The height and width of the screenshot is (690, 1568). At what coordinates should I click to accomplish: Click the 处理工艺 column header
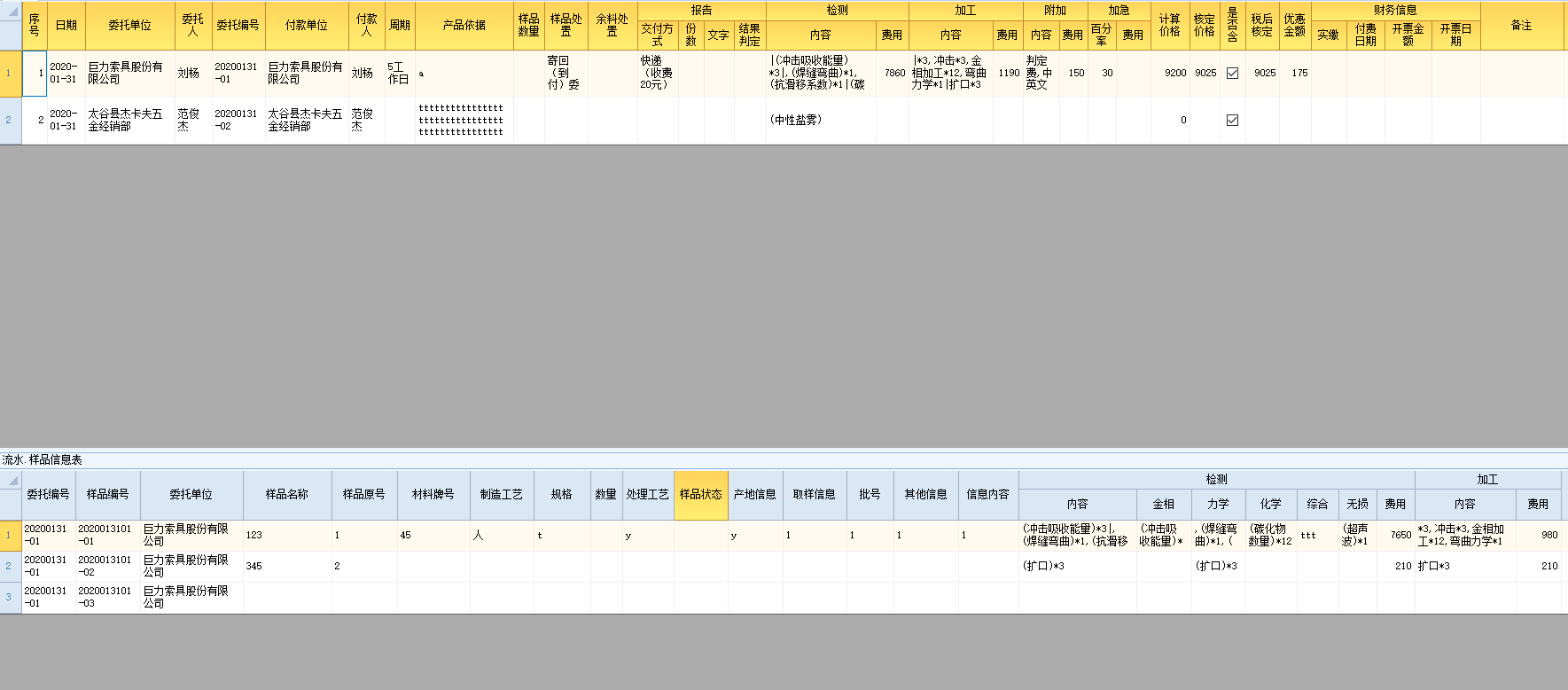pos(648,494)
